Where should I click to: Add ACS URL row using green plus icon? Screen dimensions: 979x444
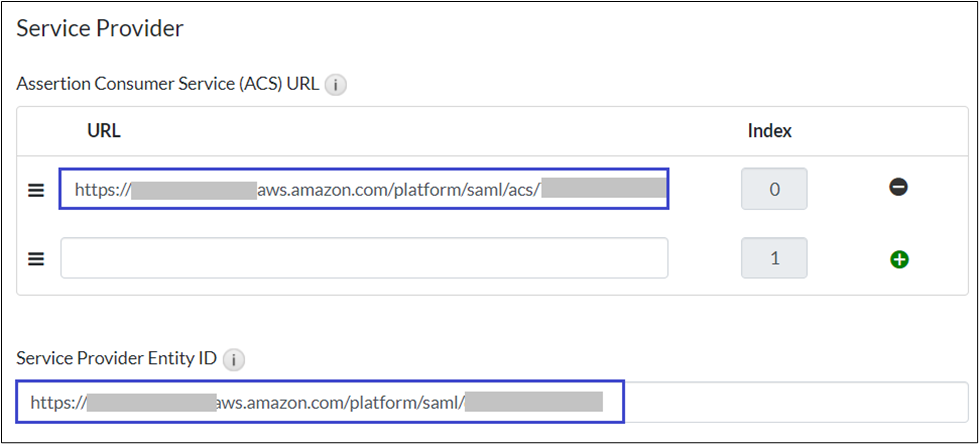[x=898, y=259]
